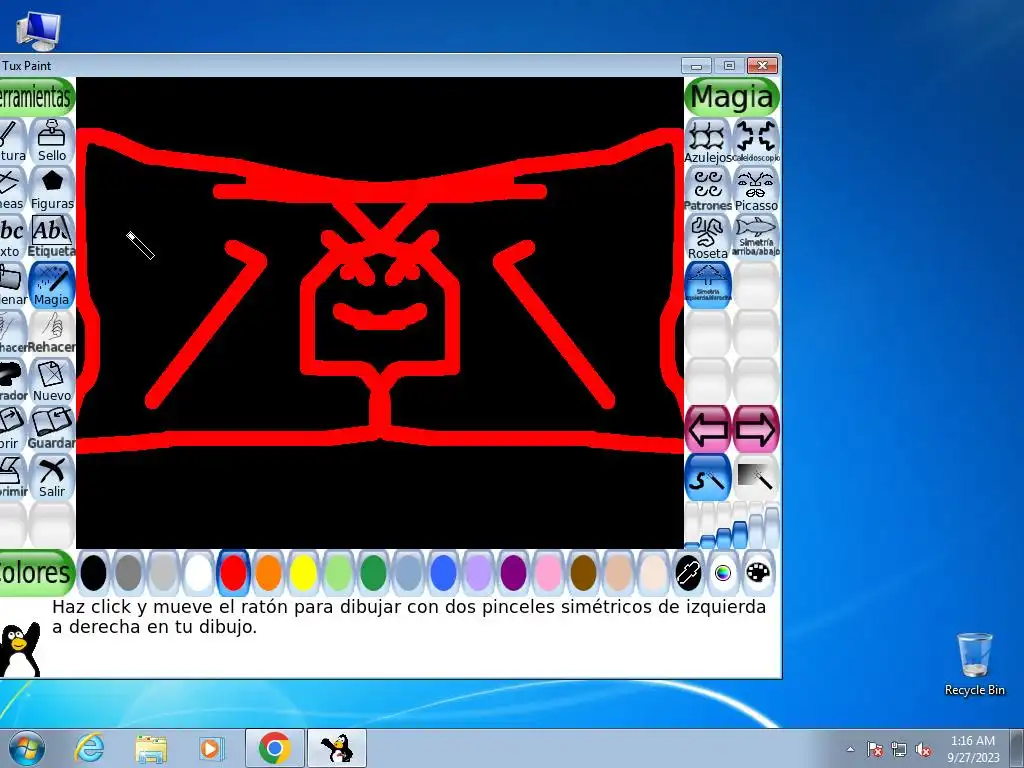Image resolution: width=1024 pixels, height=768 pixels.
Task: Choose Simetría izquierda/derecha magic effect
Action: [708, 285]
